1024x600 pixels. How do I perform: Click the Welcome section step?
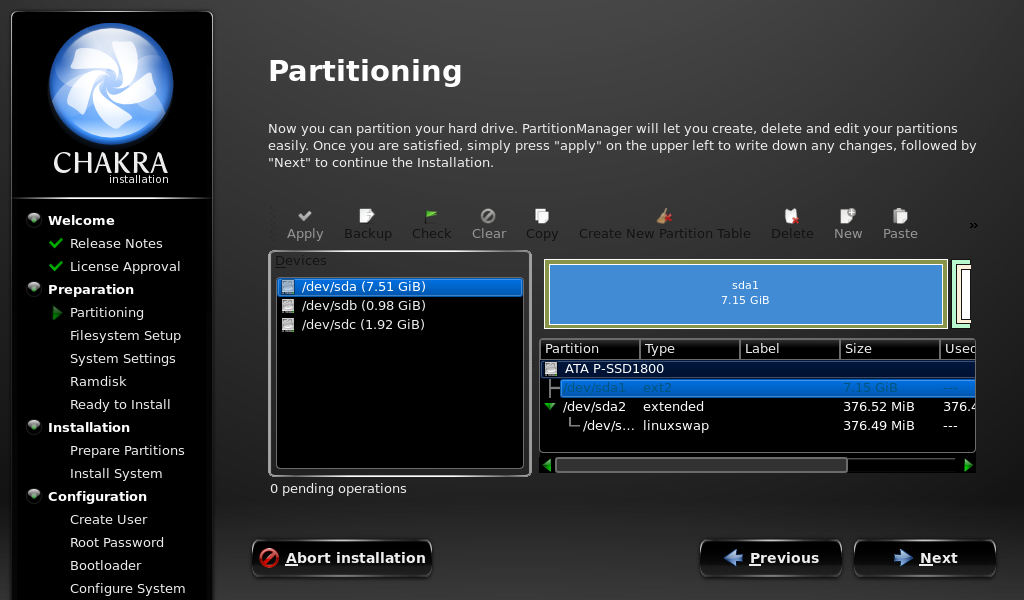point(81,221)
